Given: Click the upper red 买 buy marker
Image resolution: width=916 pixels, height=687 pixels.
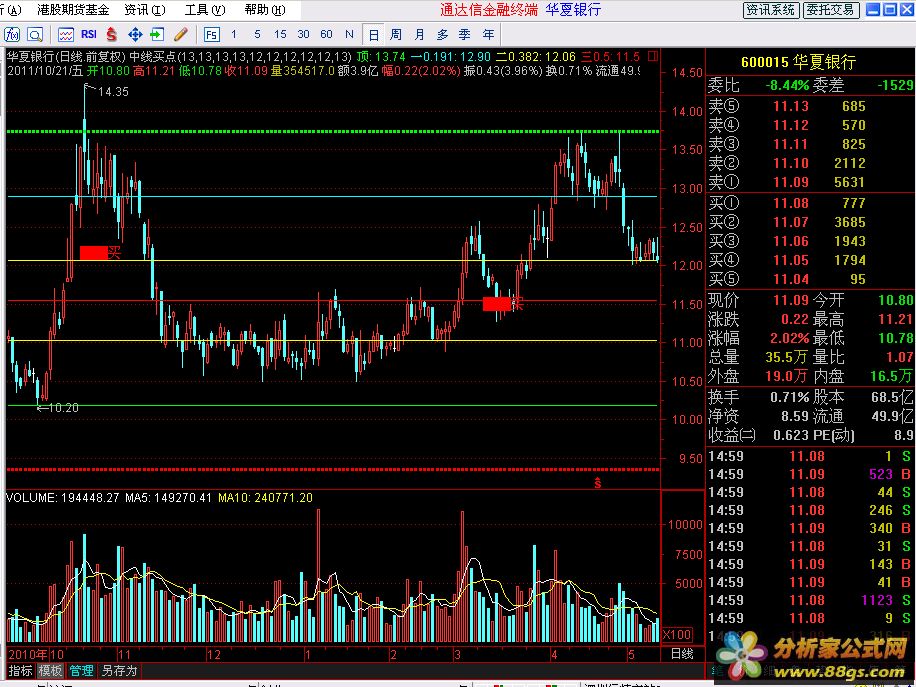Looking at the screenshot, I should coord(100,253).
